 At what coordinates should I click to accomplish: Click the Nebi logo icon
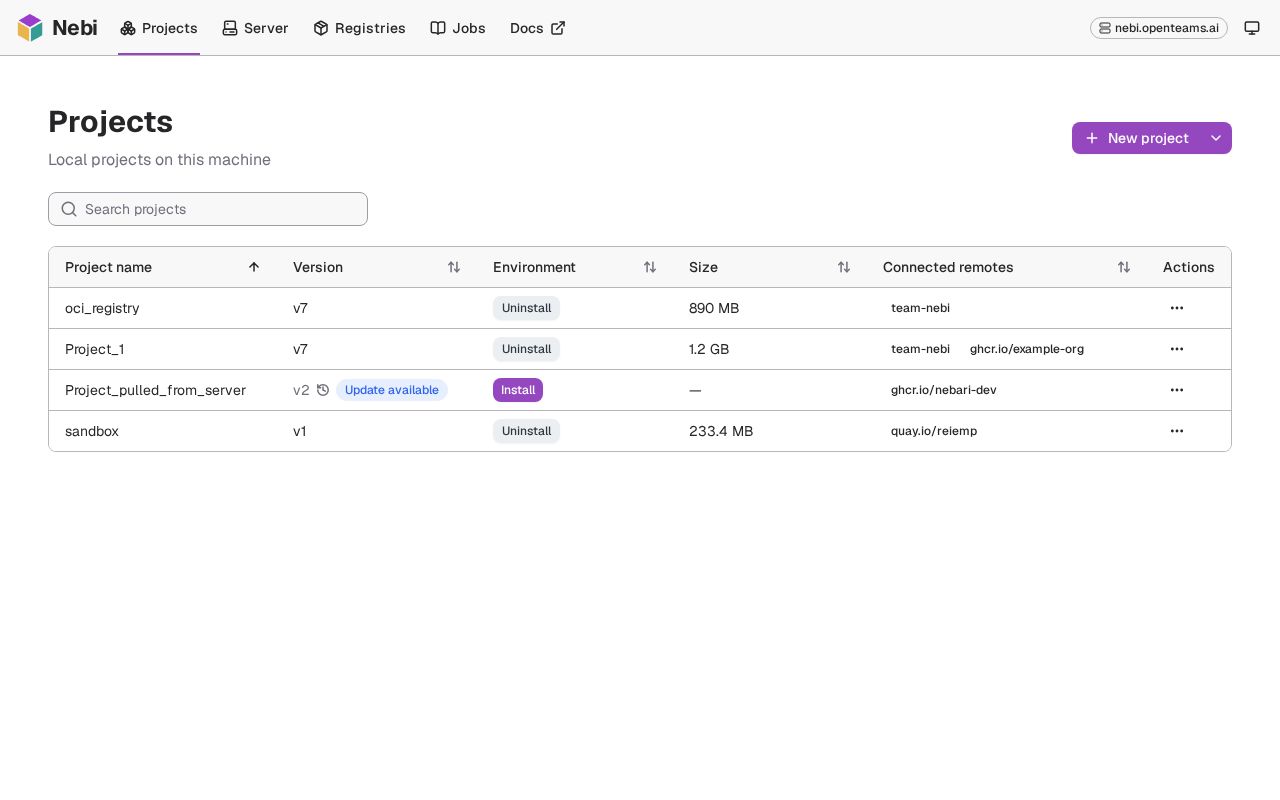coord(30,28)
